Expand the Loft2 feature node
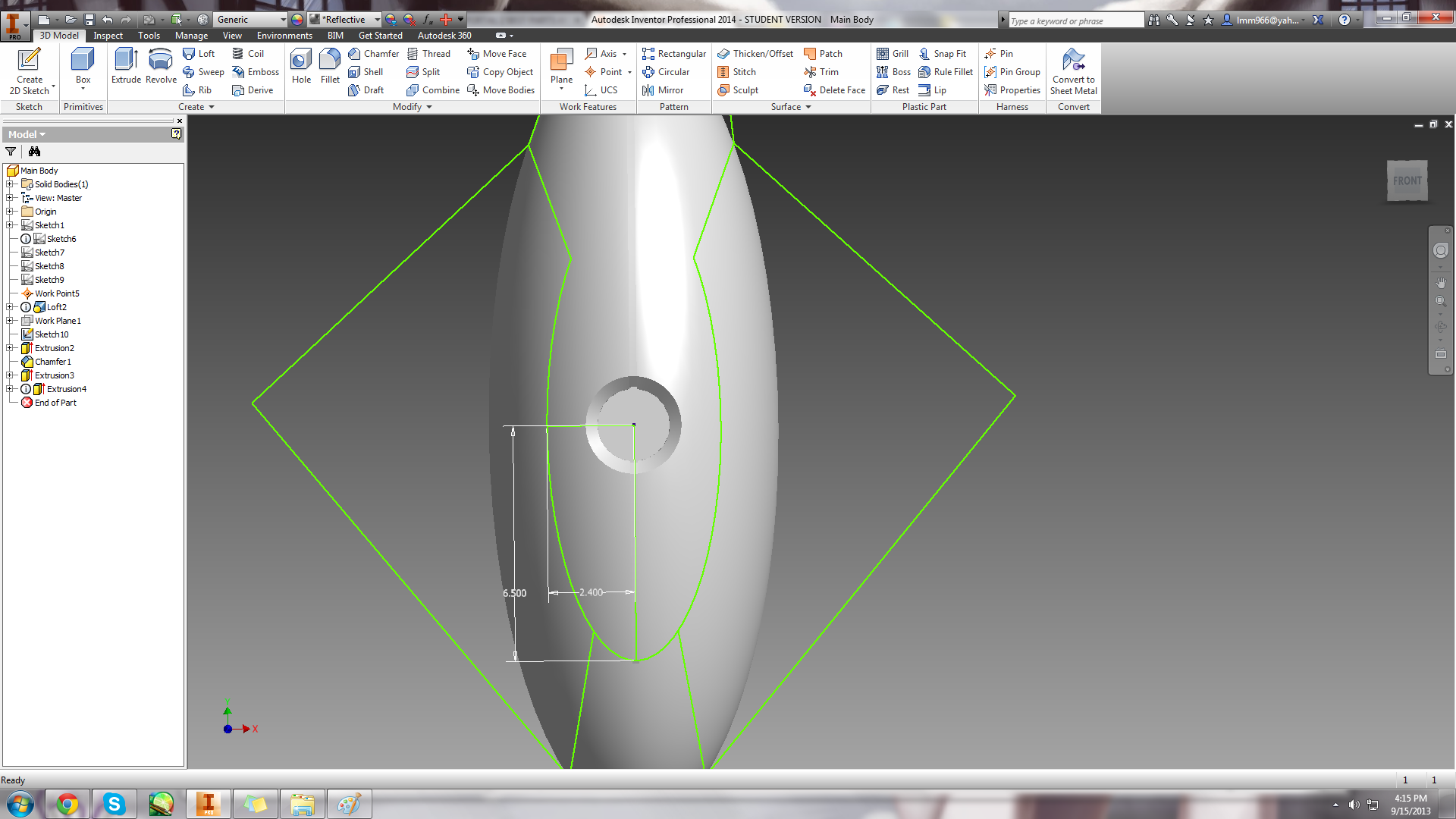This screenshot has height=819, width=1456. (9, 307)
